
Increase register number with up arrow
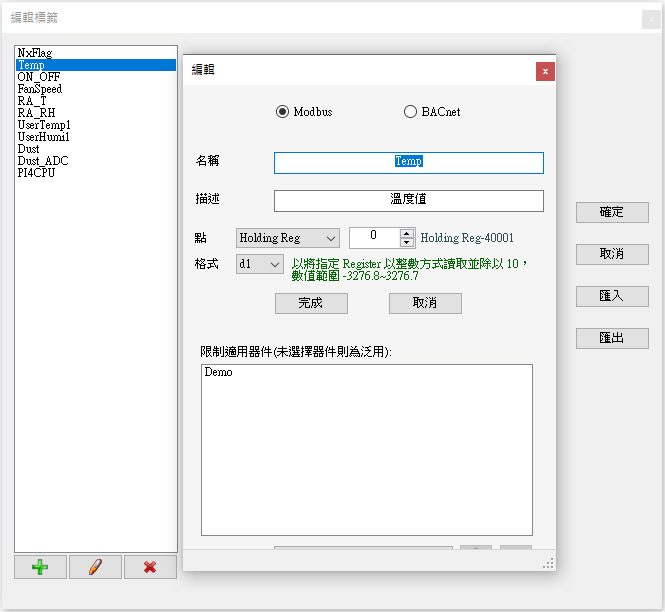(x=406, y=233)
